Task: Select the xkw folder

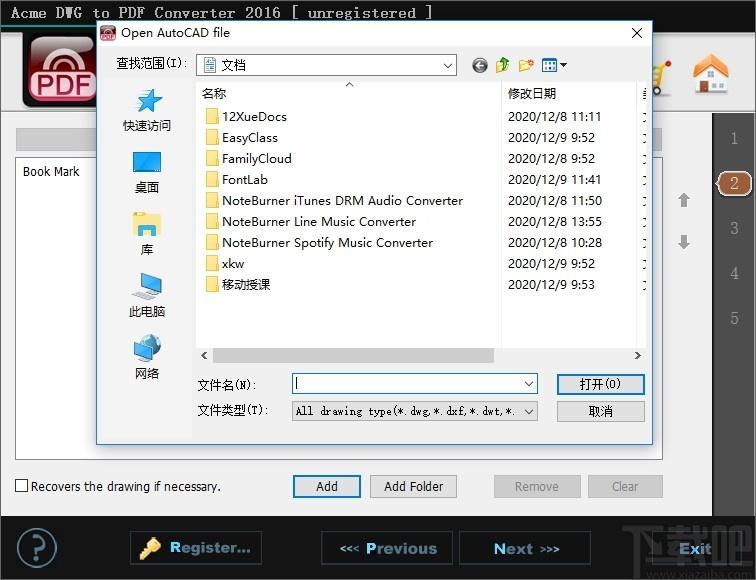Action: click(x=225, y=264)
